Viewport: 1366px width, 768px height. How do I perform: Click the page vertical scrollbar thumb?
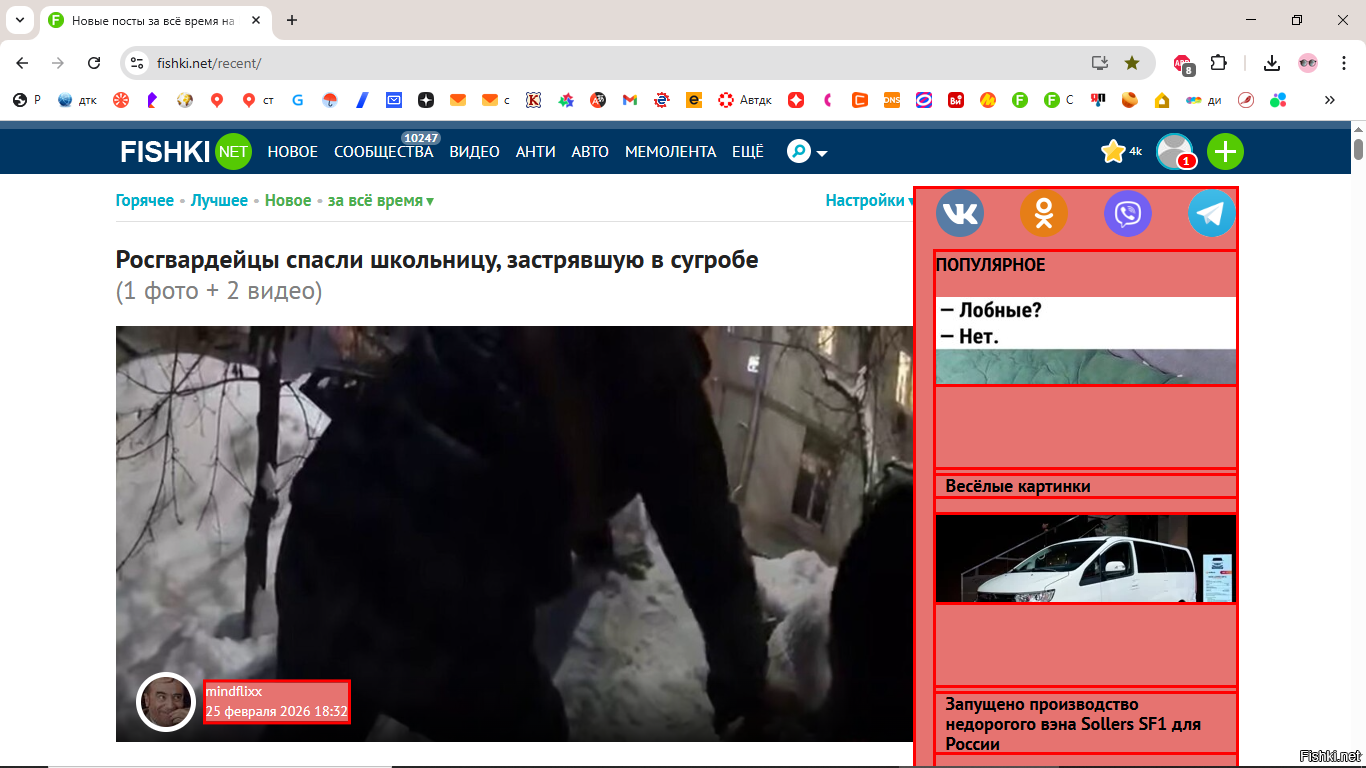[1358, 150]
